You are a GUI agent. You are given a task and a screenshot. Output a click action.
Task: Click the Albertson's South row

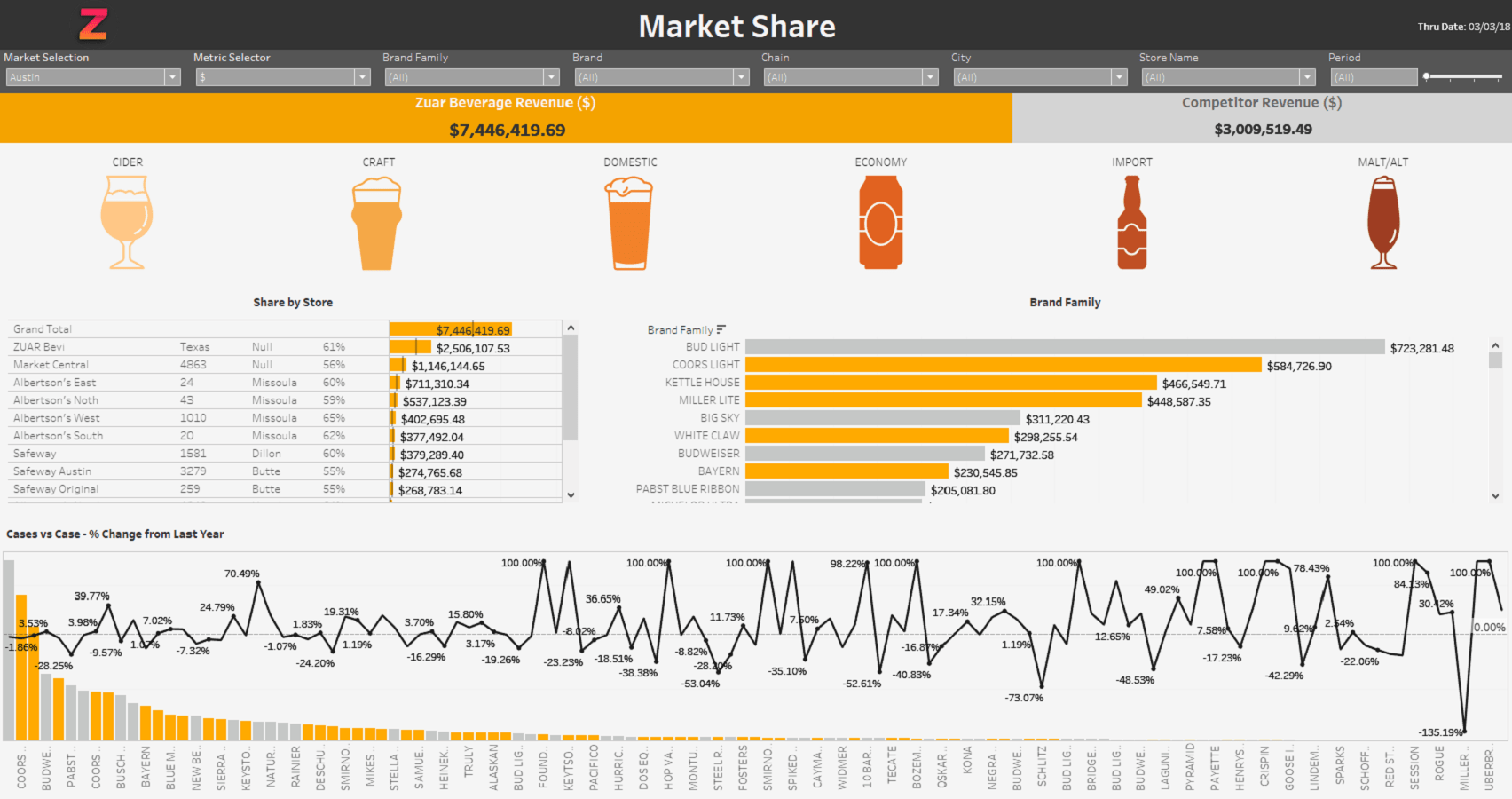pyautogui.click(x=285, y=436)
